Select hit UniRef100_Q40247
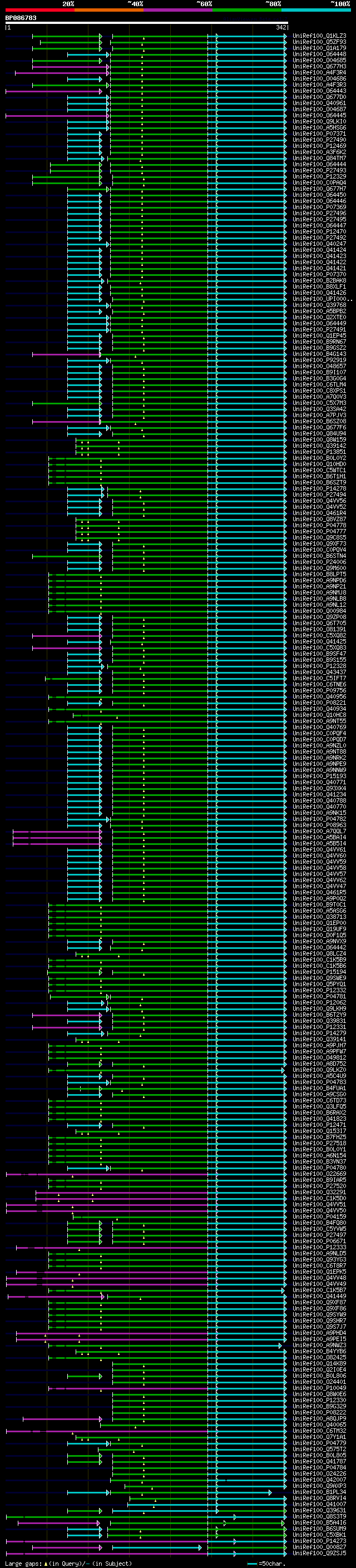The width and height of the screenshot is (356, 1568). pos(319,244)
